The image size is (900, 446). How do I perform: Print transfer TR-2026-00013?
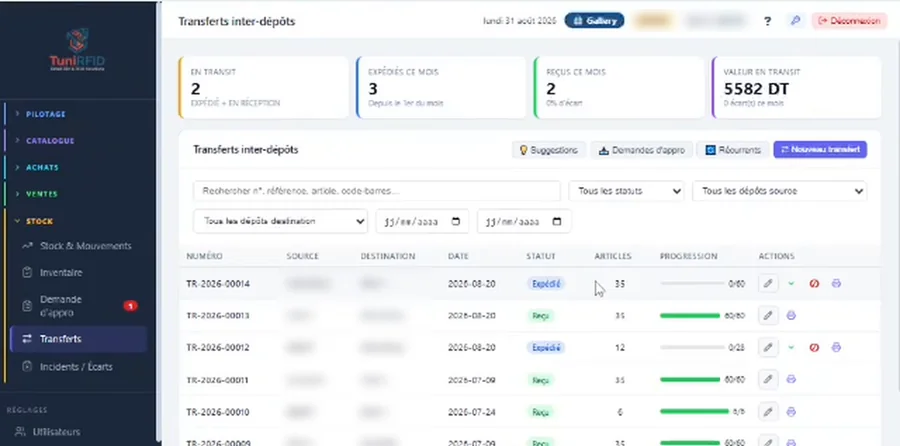[791, 316]
